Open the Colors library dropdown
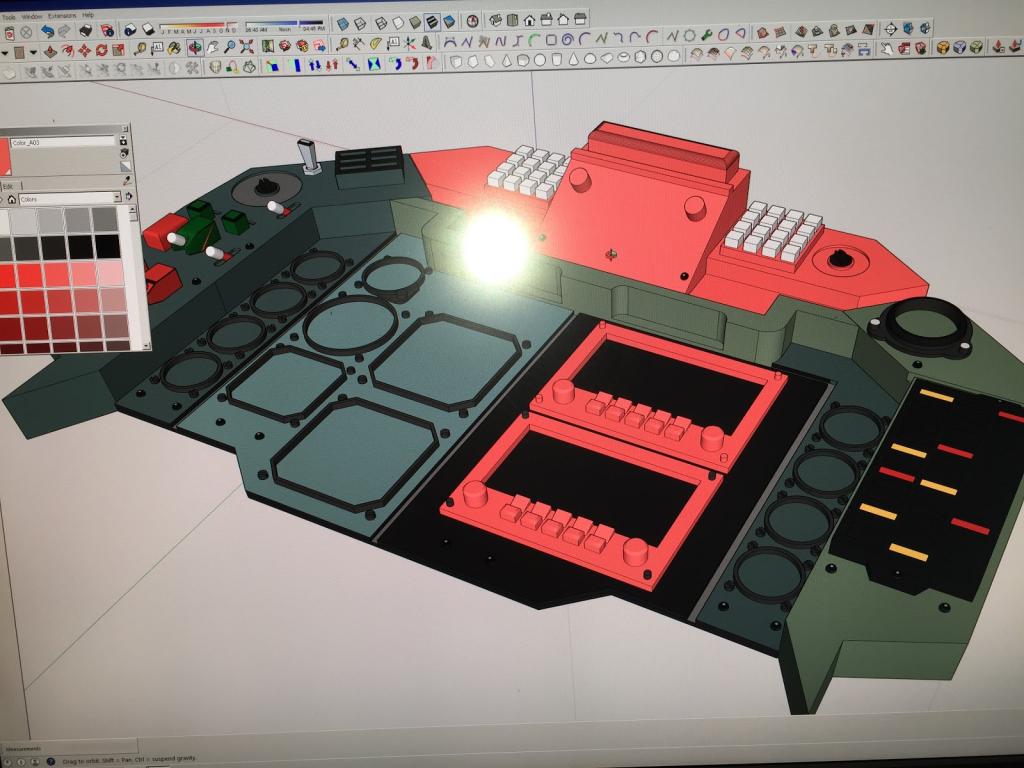The height and width of the screenshot is (768, 1024). pos(117,199)
